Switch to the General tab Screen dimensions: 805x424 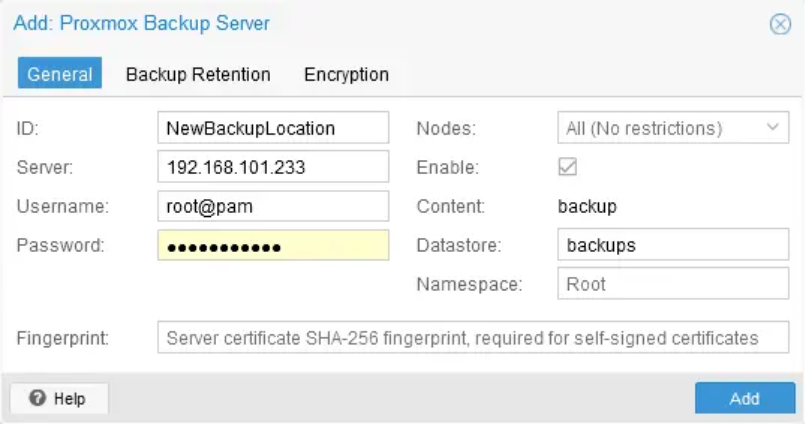tap(60, 74)
